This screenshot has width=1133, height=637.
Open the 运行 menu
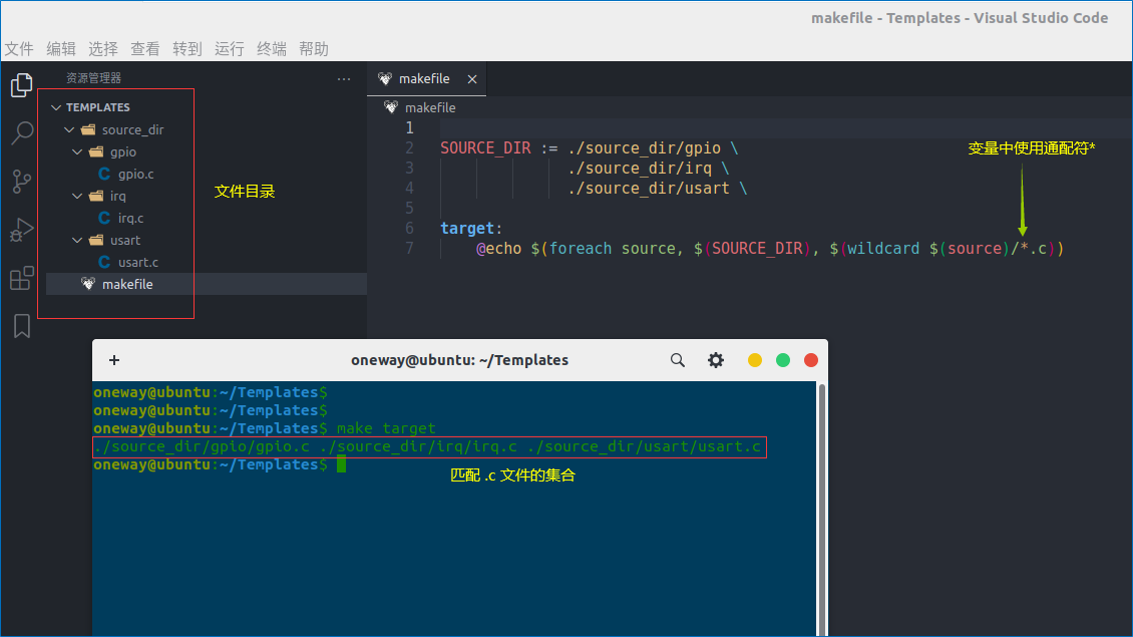229,48
